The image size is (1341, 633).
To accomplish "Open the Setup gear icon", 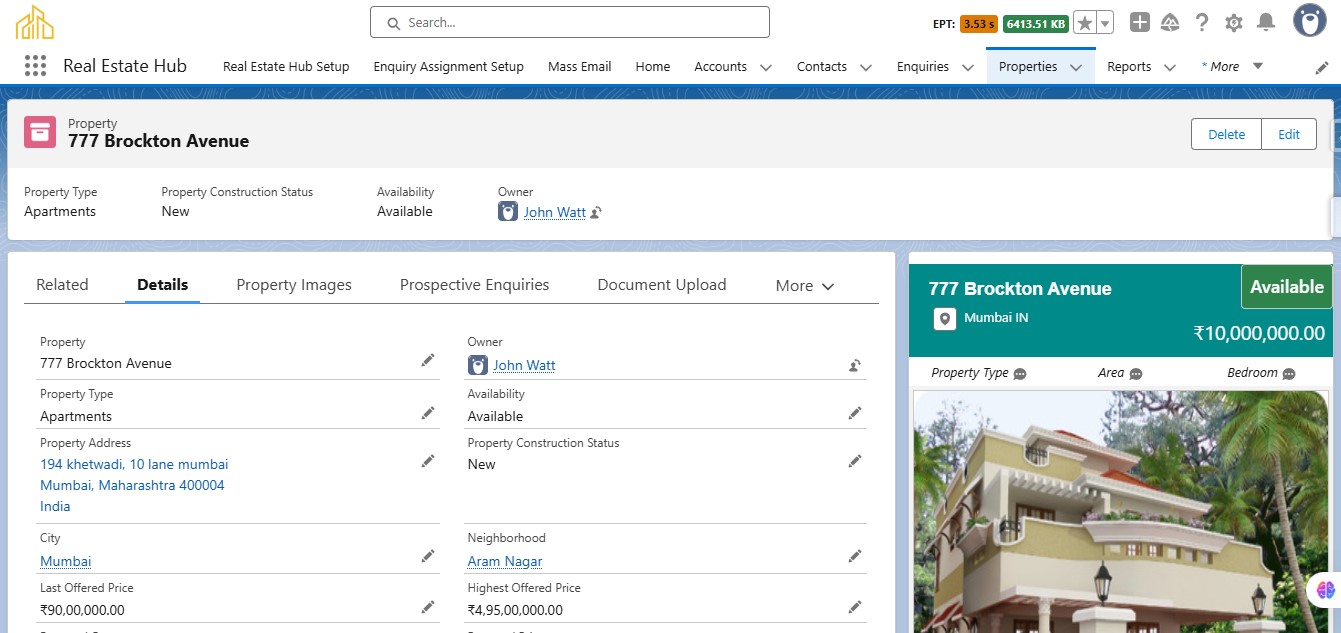I will click(x=1234, y=22).
